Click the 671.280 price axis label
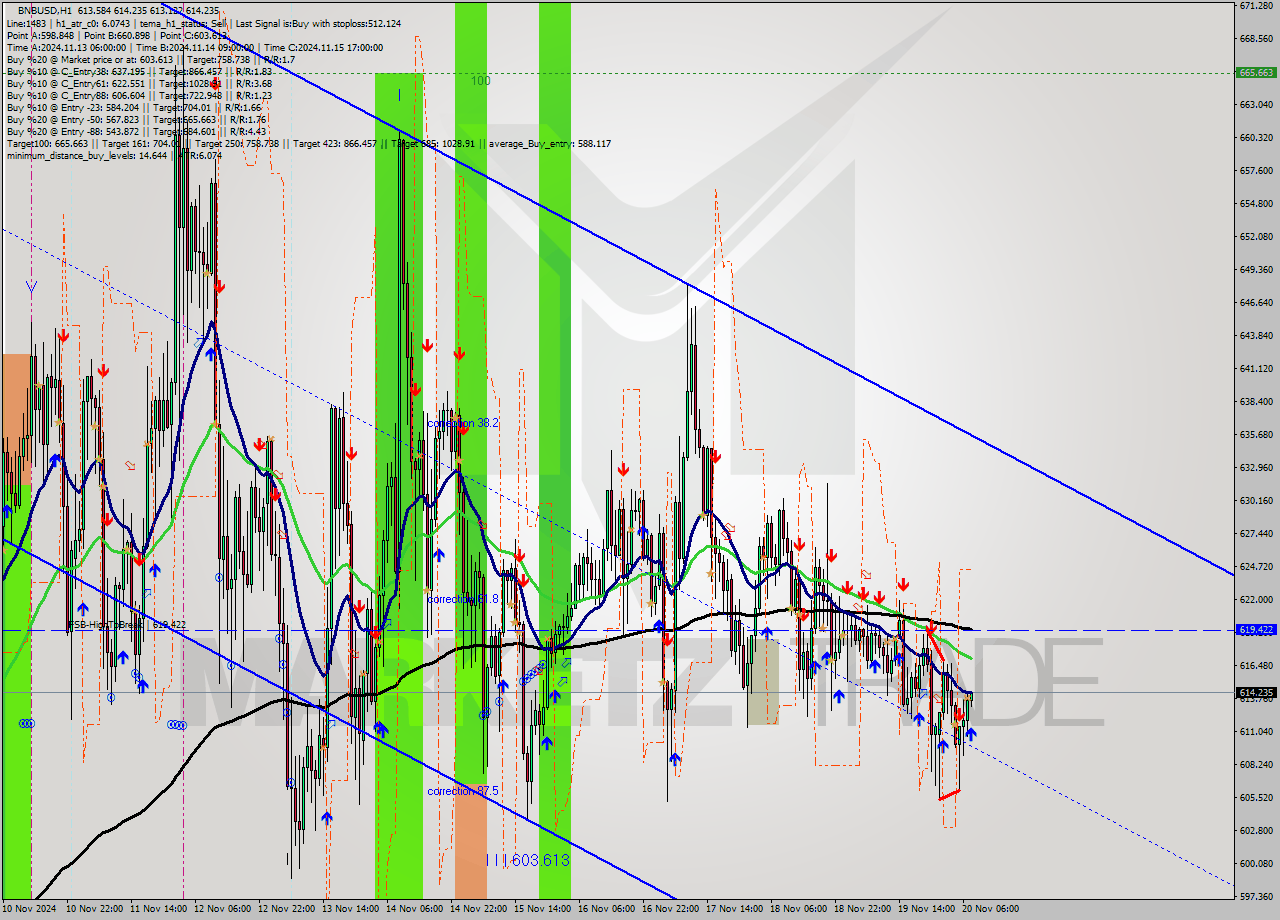Image resolution: width=1280 pixels, height=920 pixels. 1256,6
